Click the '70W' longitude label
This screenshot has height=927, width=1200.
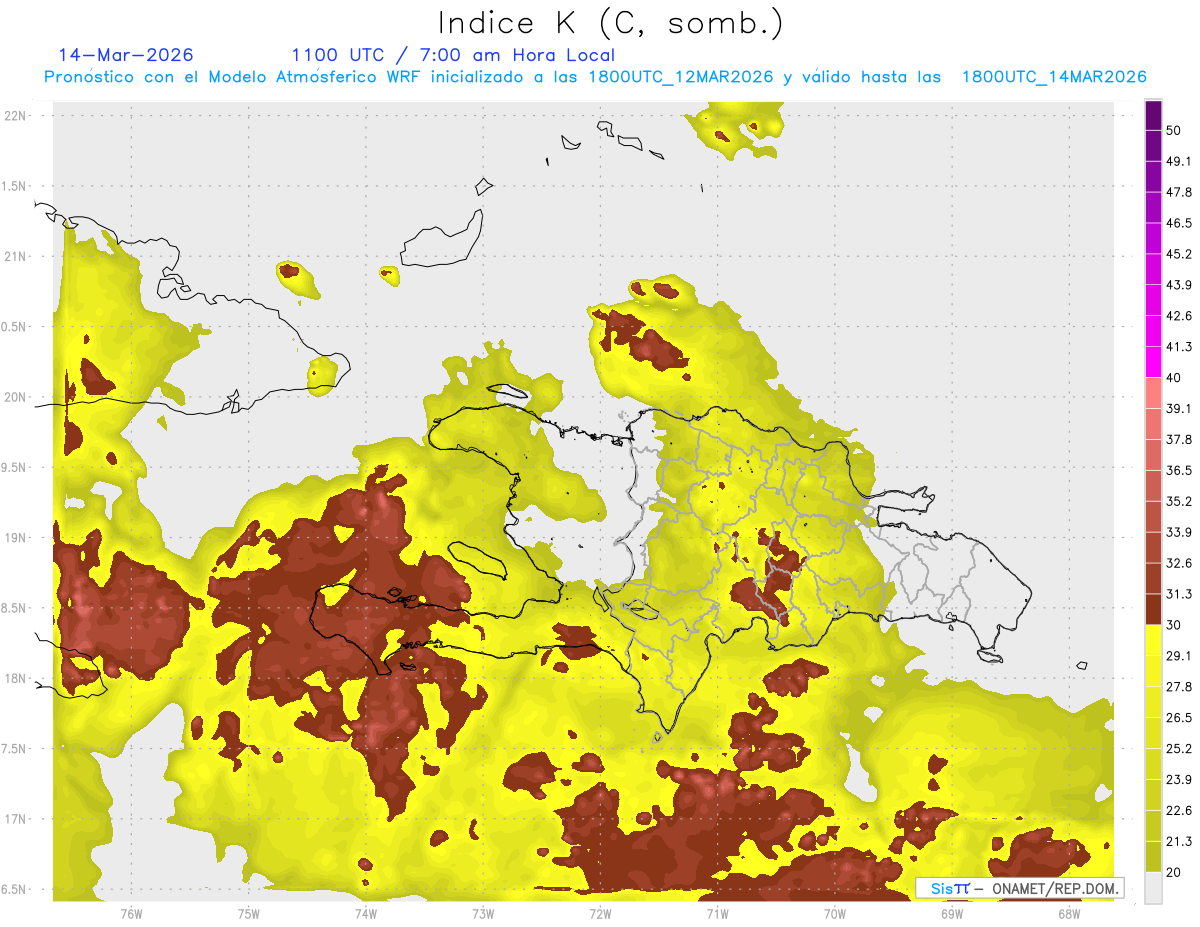coord(835,914)
